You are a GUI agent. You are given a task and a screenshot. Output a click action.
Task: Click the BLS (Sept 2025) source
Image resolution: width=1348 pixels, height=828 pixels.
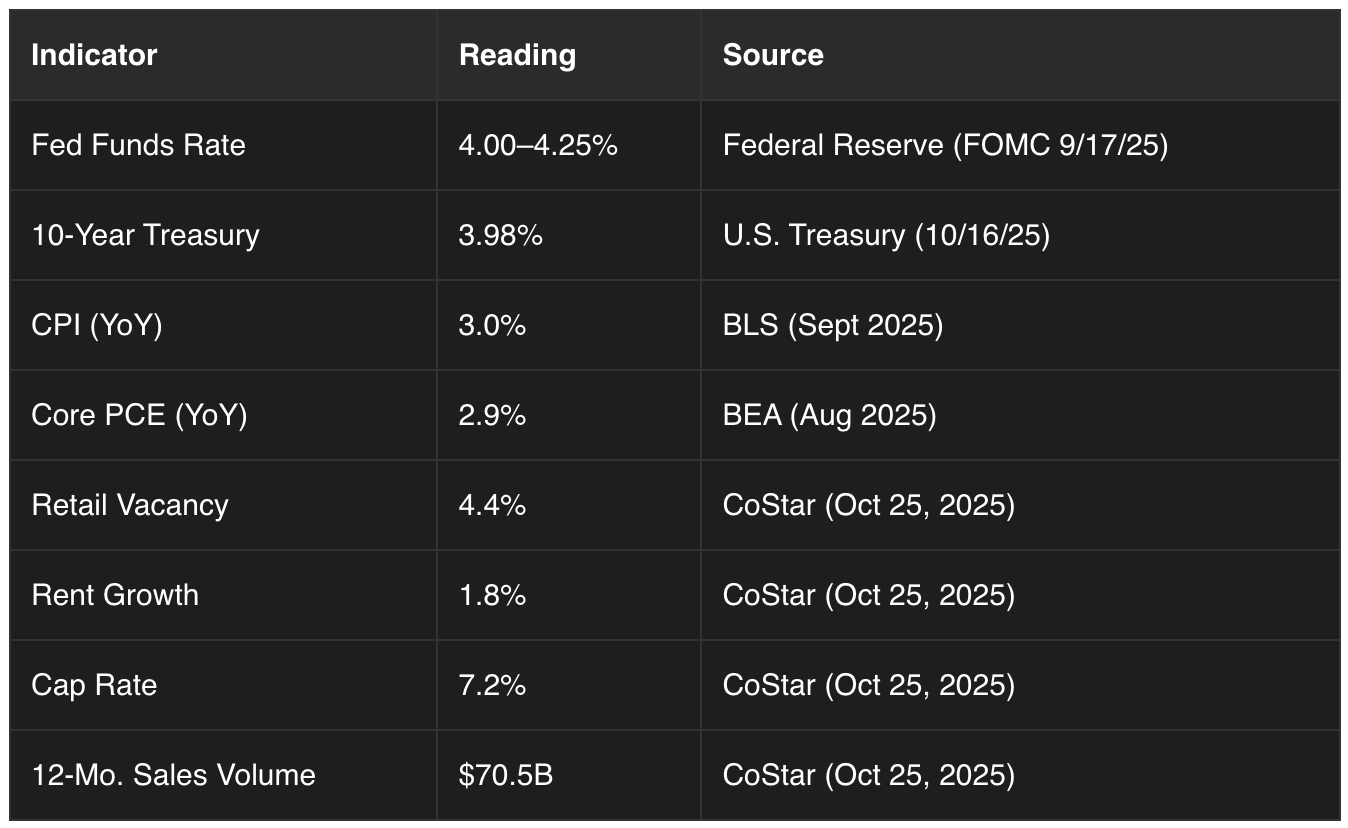(832, 325)
